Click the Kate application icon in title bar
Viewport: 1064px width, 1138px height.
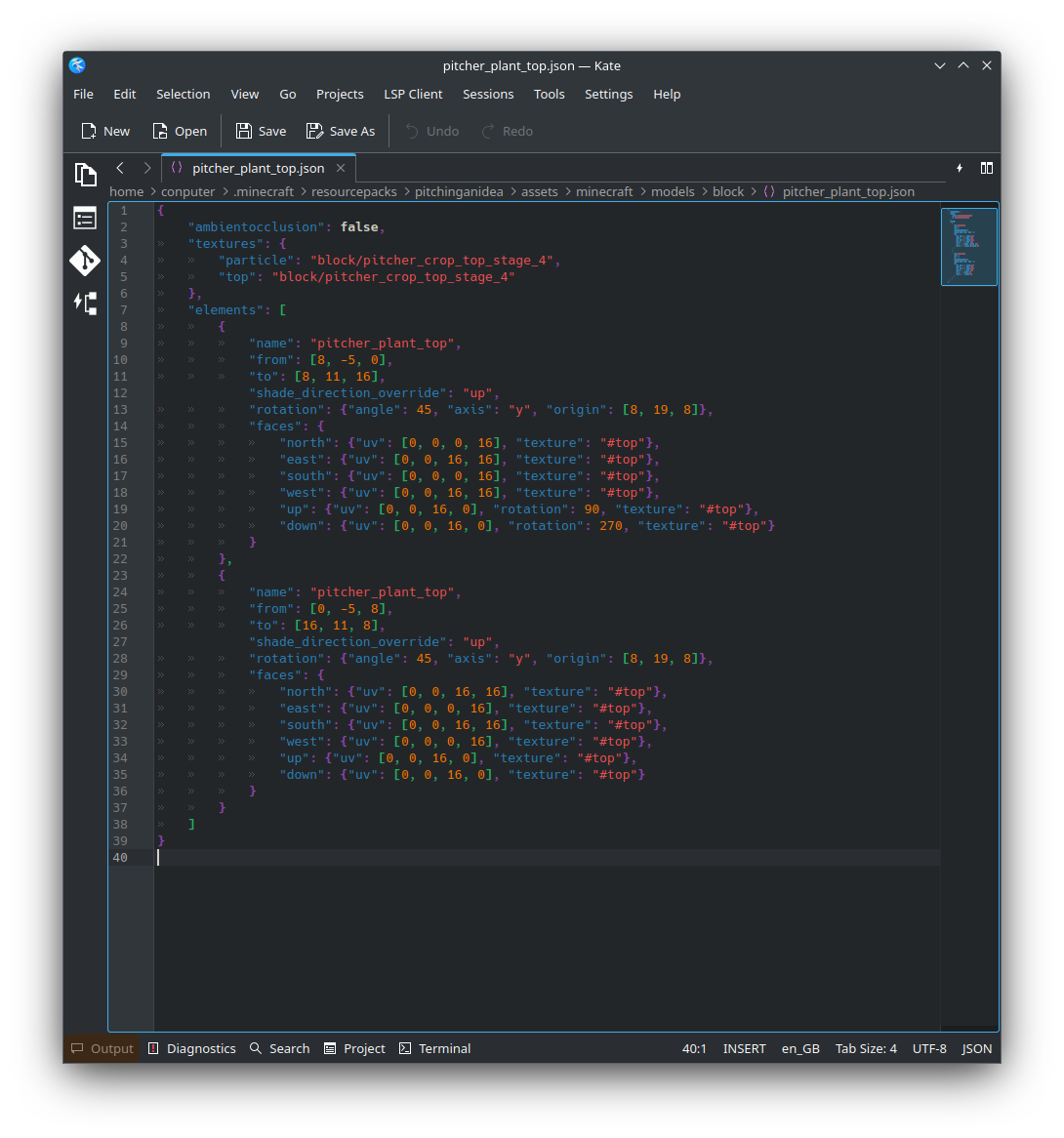click(78, 65)
